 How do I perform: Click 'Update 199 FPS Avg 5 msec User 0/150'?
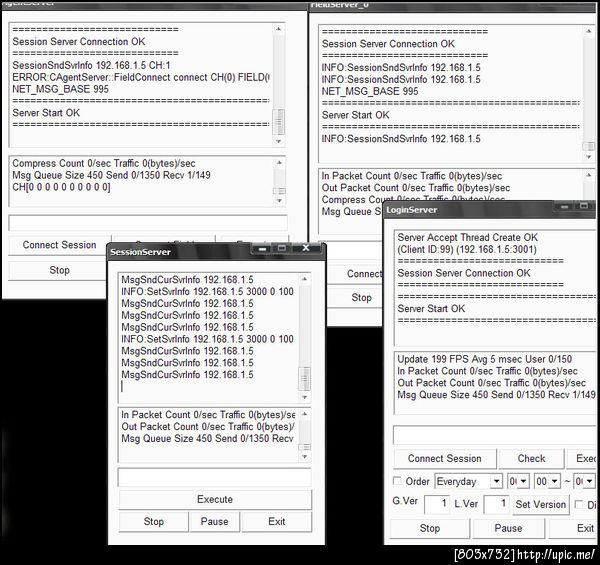[x=484, y=359]
